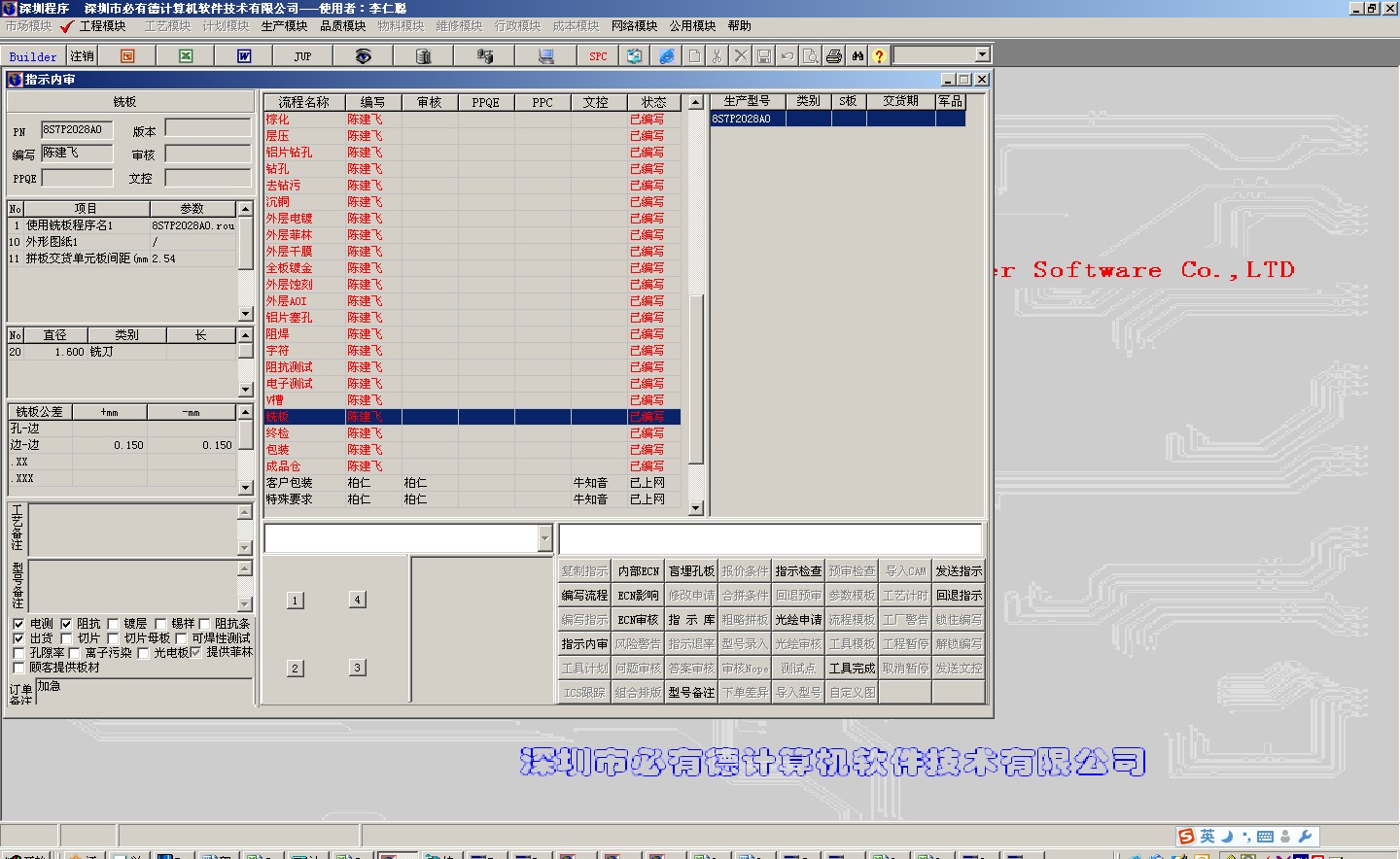Click down arrow of 工艺备注 text box scrollbar
1400x859 pixels.
(245, 548)
